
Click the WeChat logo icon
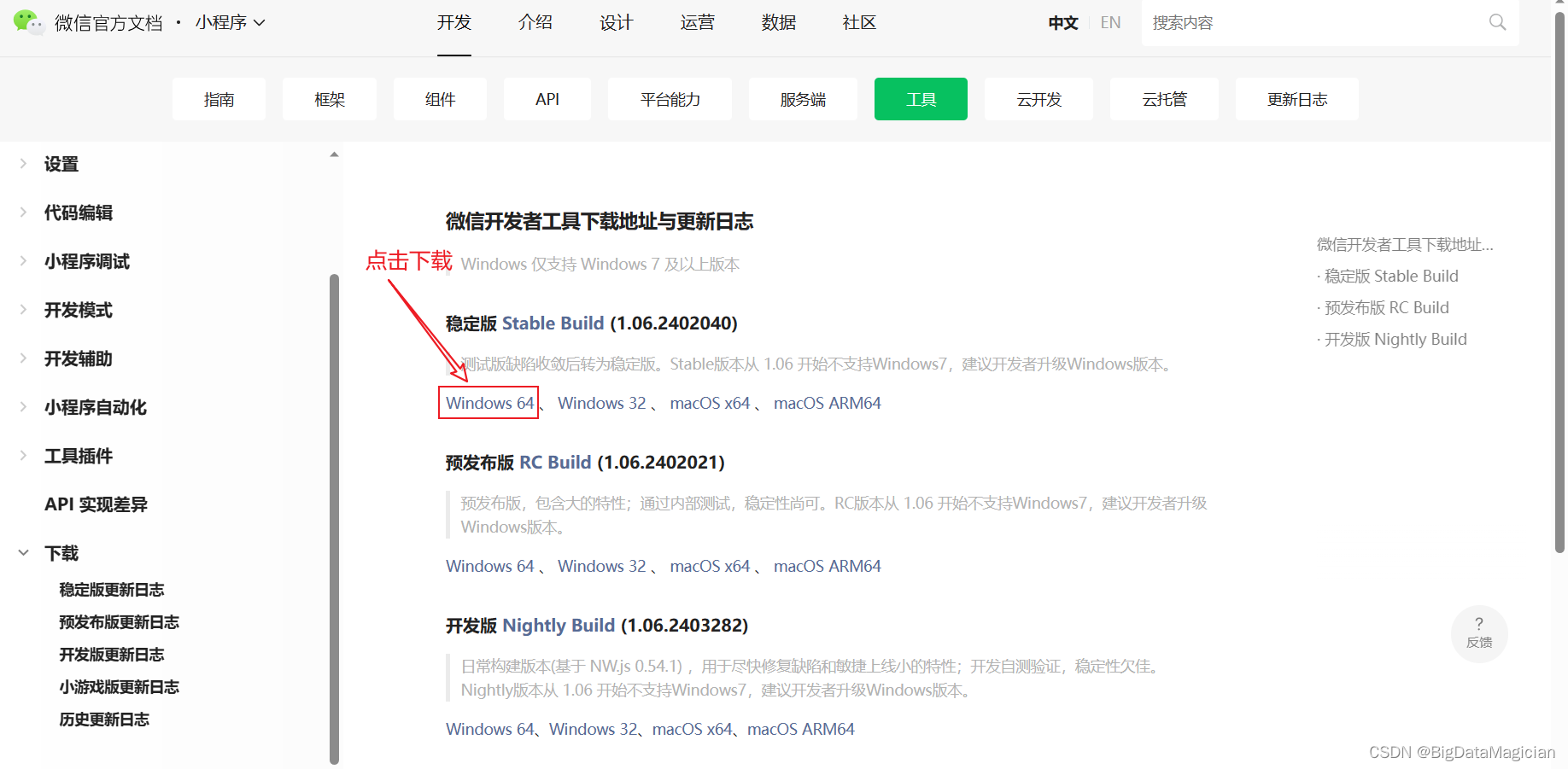[x=28, y=22]
